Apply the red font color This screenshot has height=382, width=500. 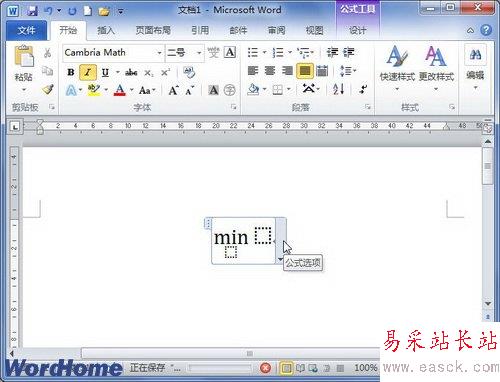(x=120, y=90)
